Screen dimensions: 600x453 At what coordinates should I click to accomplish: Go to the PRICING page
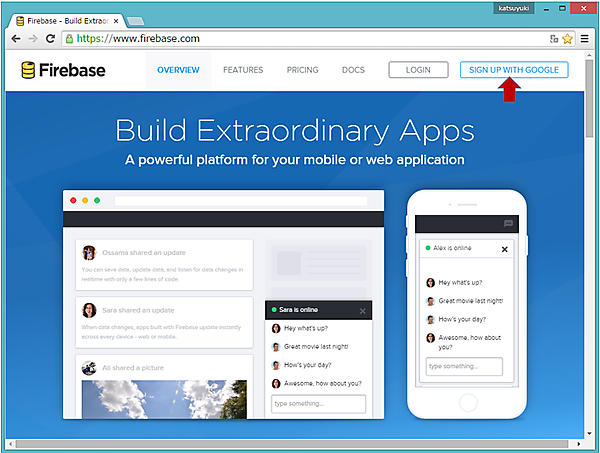click(x=302, y=70)
